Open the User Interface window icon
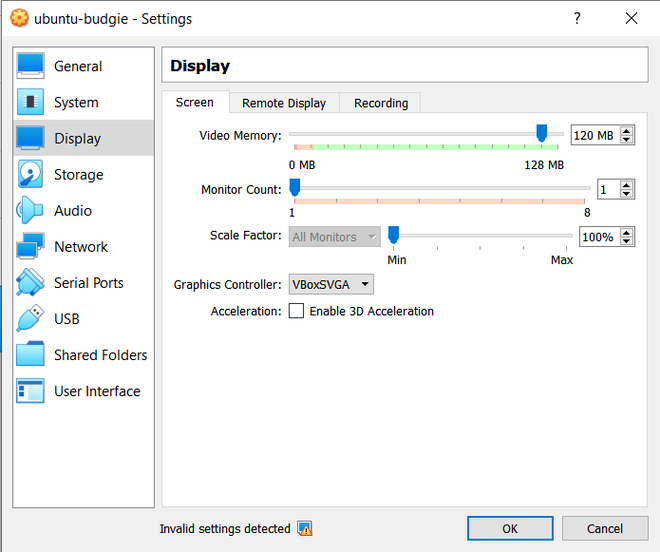The image size is (660, 552). pyautogui.click(x=30, y=391)
